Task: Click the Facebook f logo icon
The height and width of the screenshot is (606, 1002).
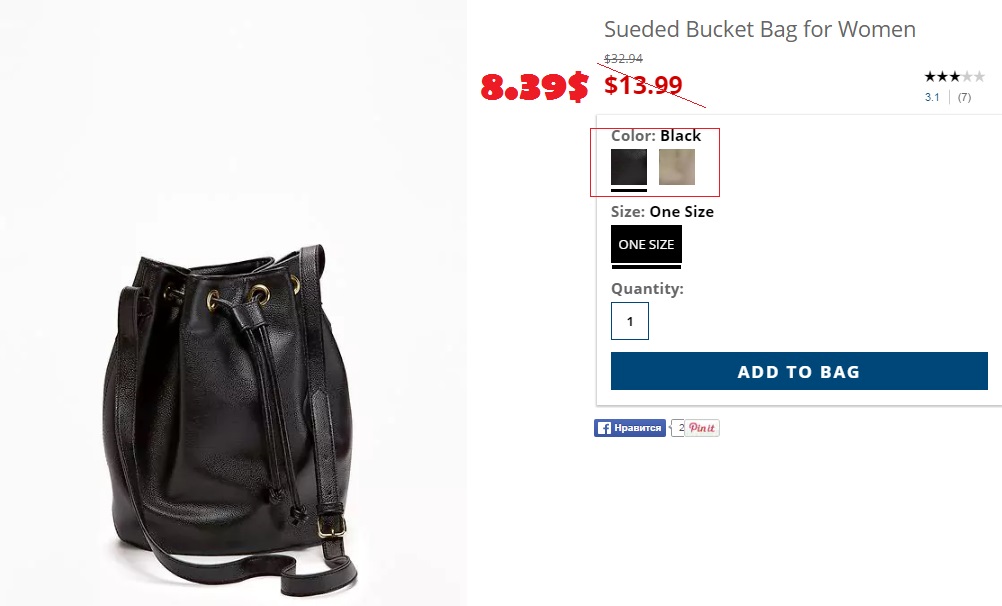Action: [604, 428]
